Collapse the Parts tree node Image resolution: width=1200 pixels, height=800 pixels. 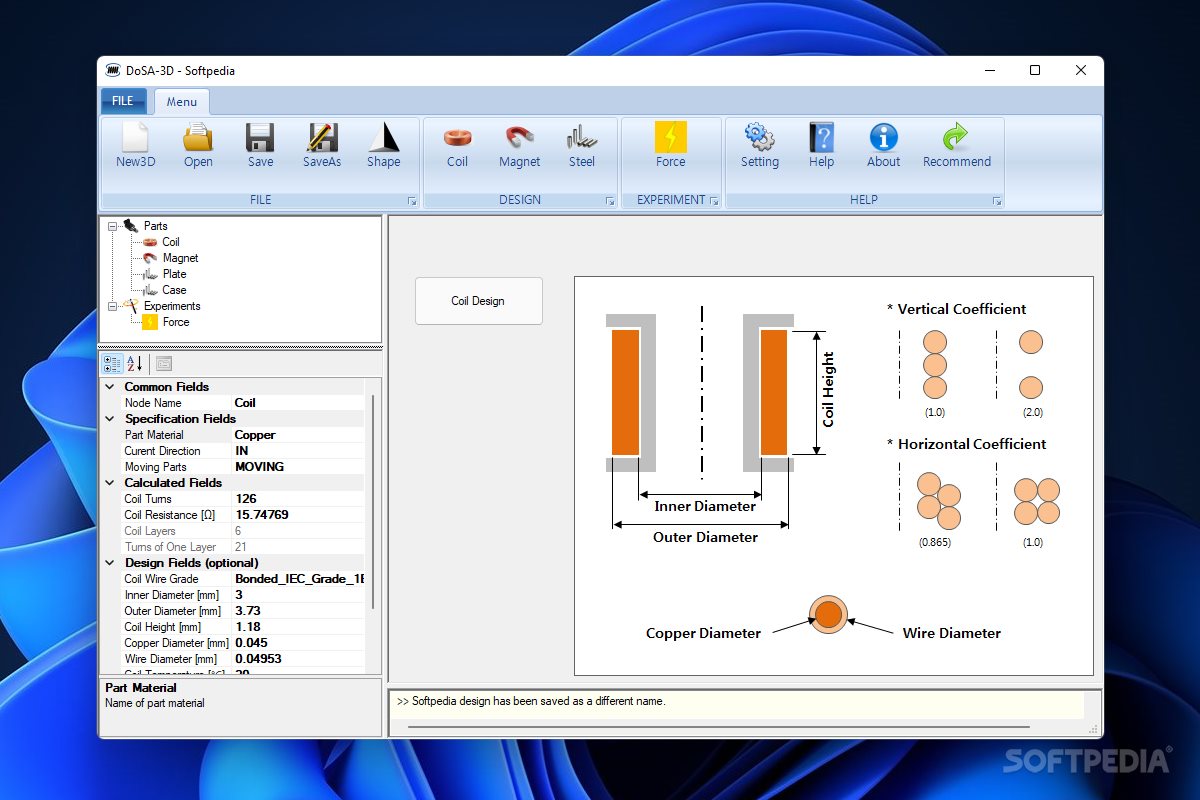(x=112, y=226)
